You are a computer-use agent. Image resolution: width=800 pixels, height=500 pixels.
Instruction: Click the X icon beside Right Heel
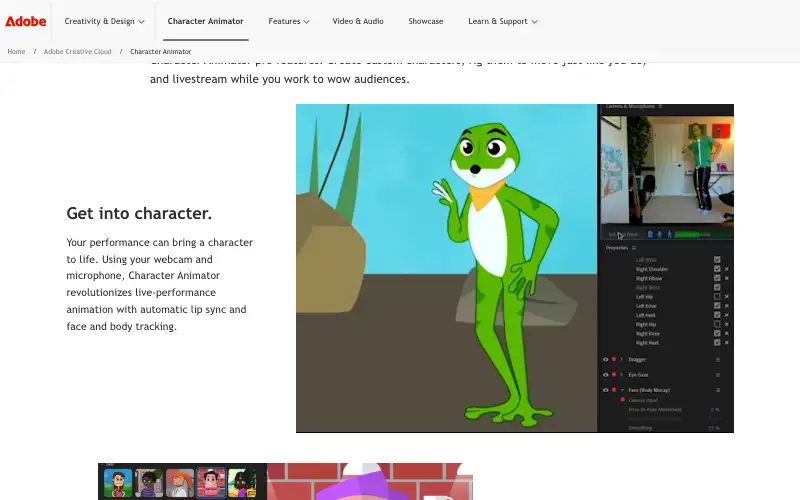pos(727,342)
